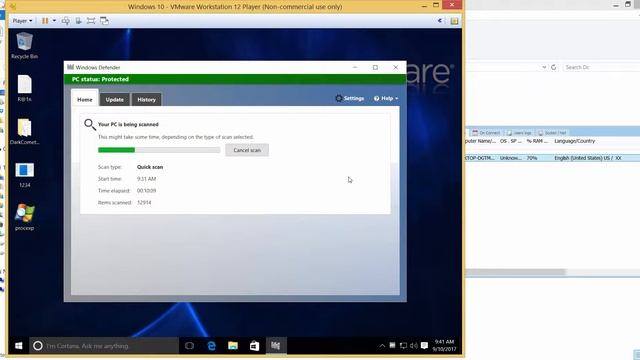Image resolution: width=640 pixels, height=360 pixels.
Task: Click the magnifying glass scanning icon
Action: tap(90, 124)
